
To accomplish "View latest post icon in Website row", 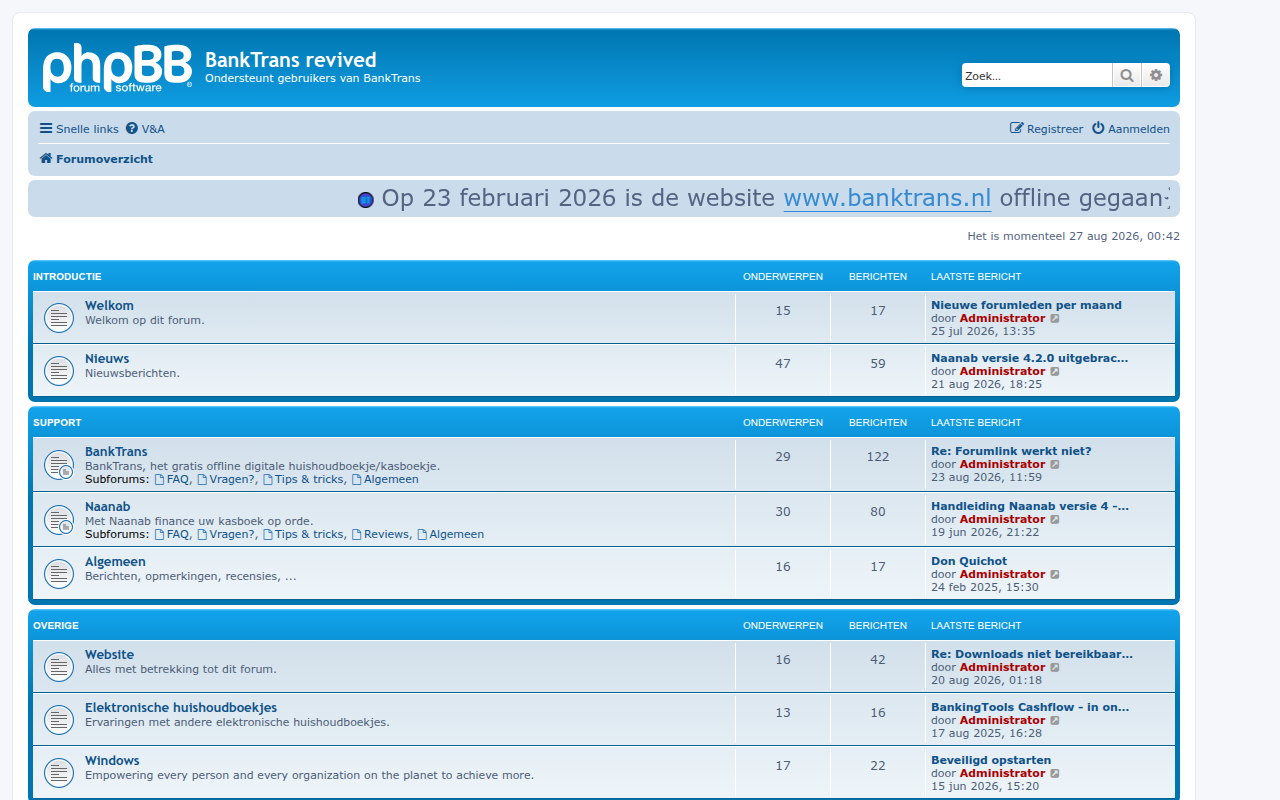I will pos(1055,667).
